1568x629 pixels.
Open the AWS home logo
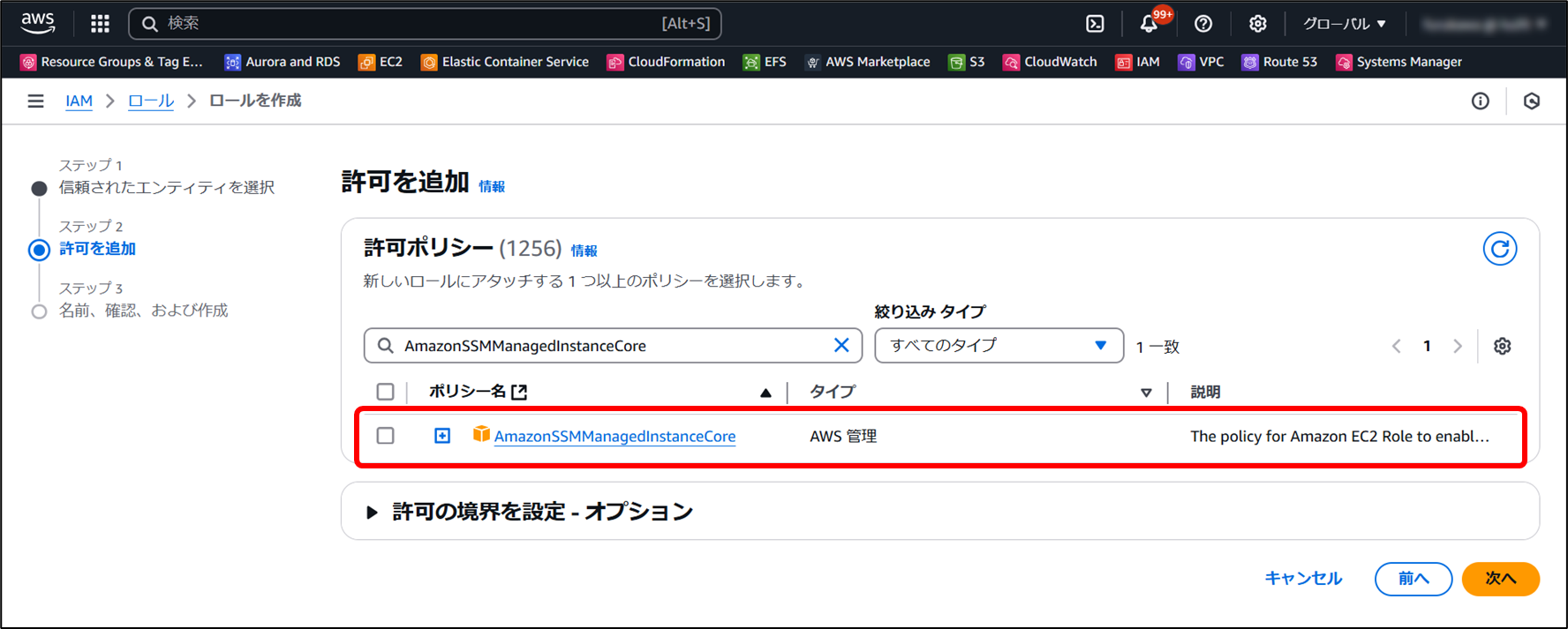point(38,23)
